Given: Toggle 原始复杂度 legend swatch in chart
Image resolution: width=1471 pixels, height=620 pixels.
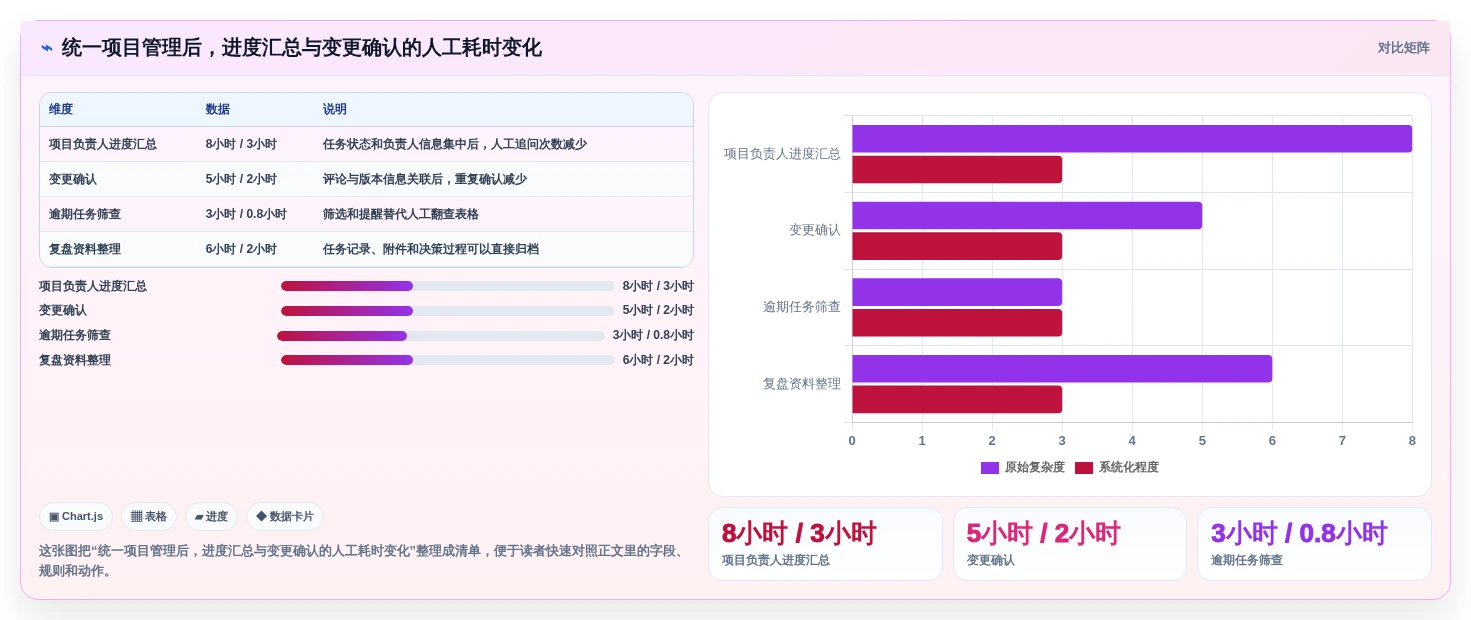Looking at the screenshot, I should (990, 468).
